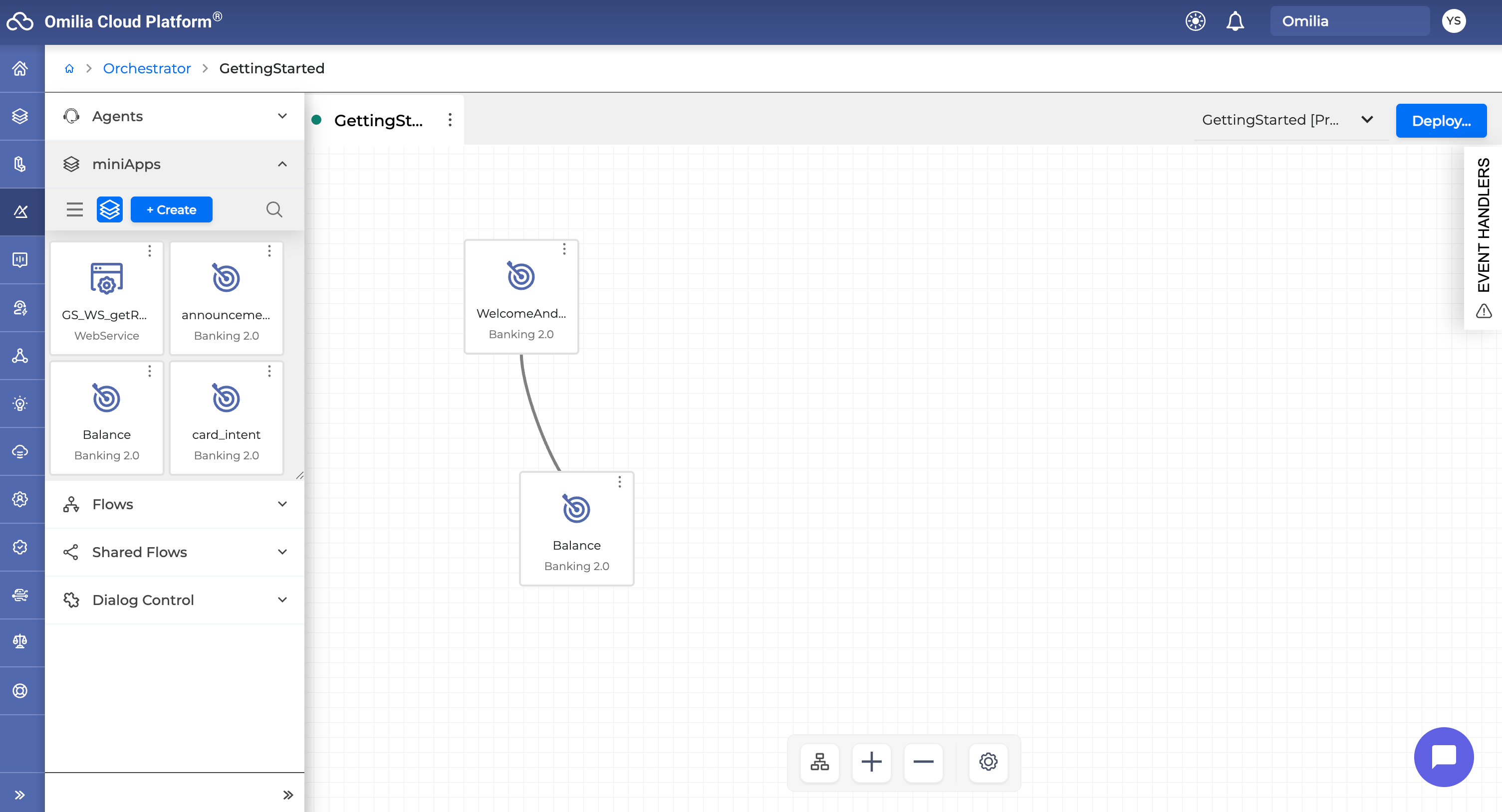The height and width of the screenshot is (812, 1502).
Task: Expand the Dialog Control section
Action: point(175,600)
